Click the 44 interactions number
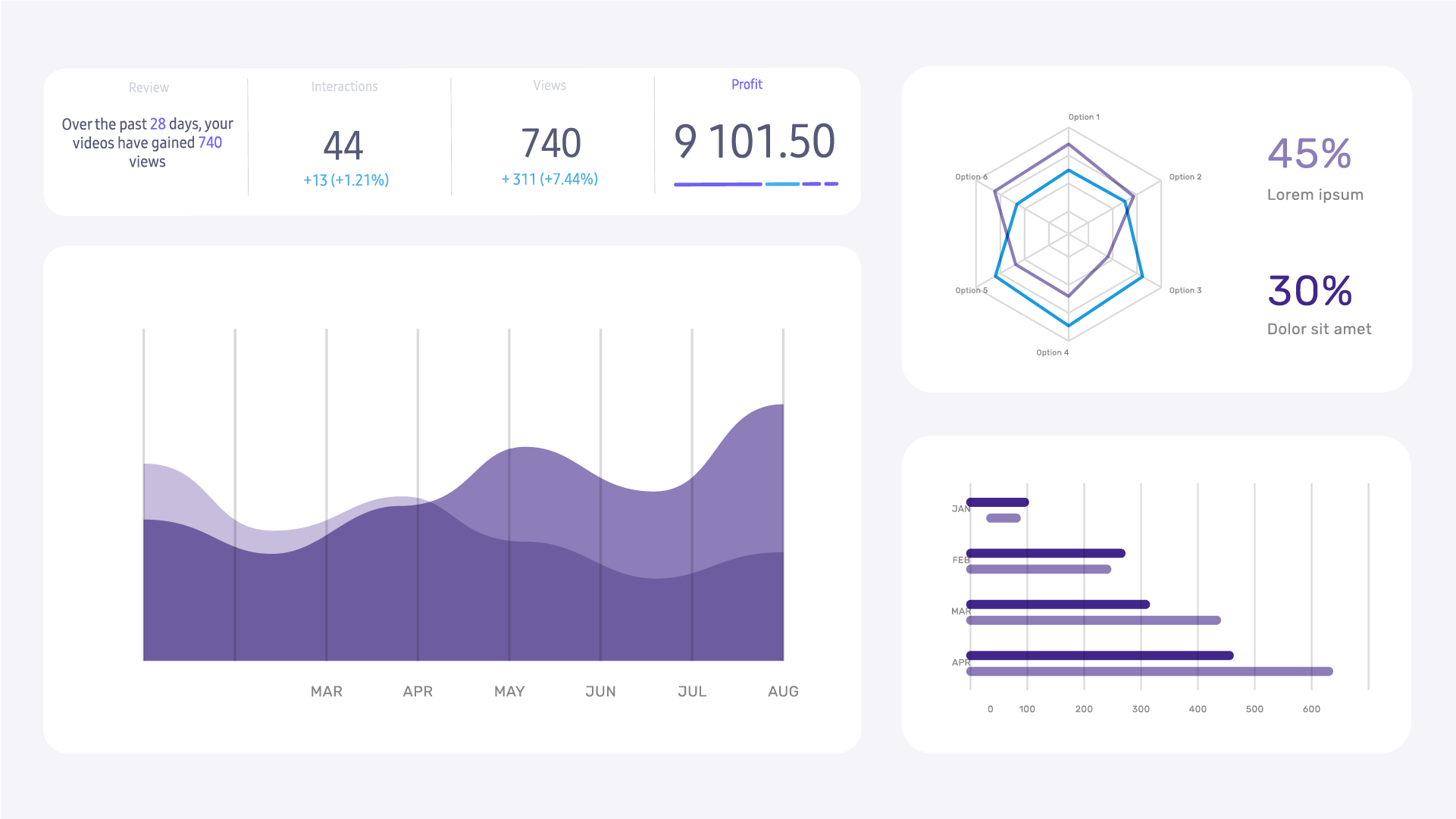1456x819 pixels. point(343,145)
